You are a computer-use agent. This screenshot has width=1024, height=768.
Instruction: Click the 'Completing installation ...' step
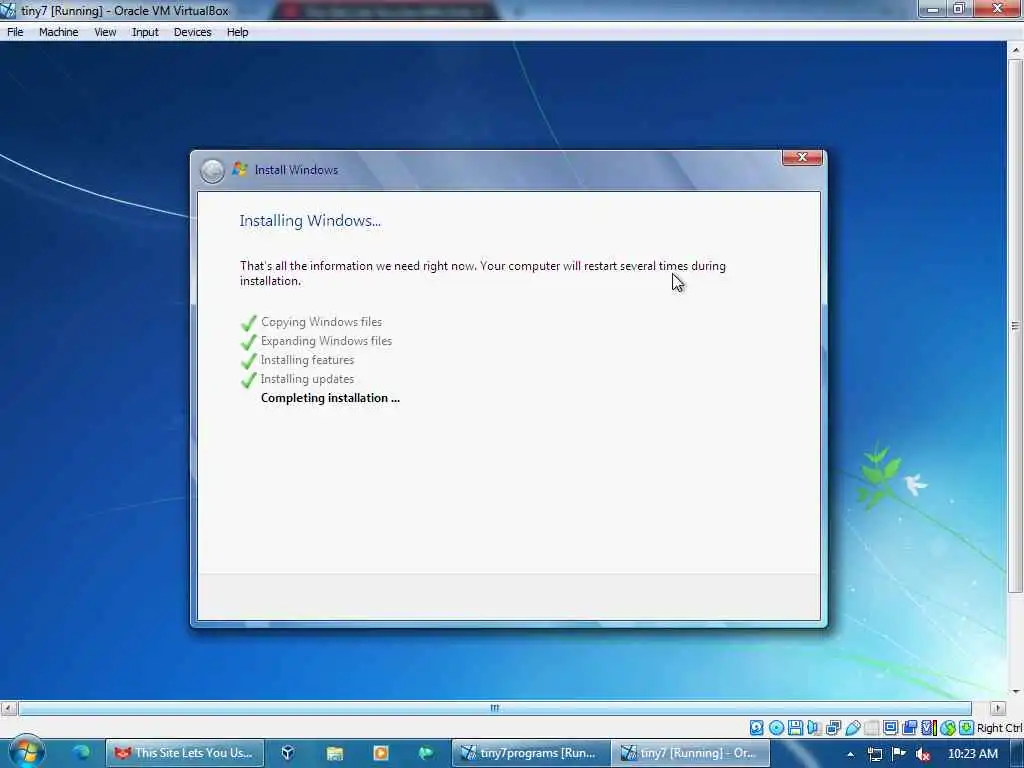[x=330, y=398]
